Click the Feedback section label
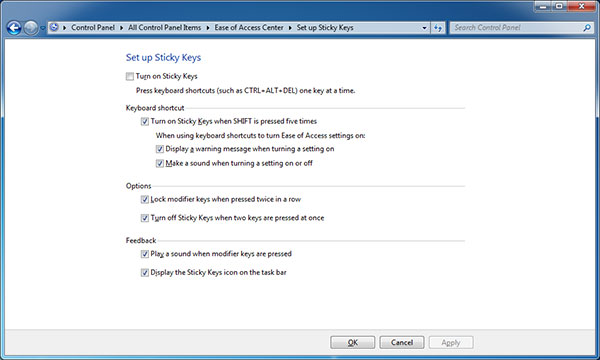This screenshot has width=600, height=360. coord(141,240)
